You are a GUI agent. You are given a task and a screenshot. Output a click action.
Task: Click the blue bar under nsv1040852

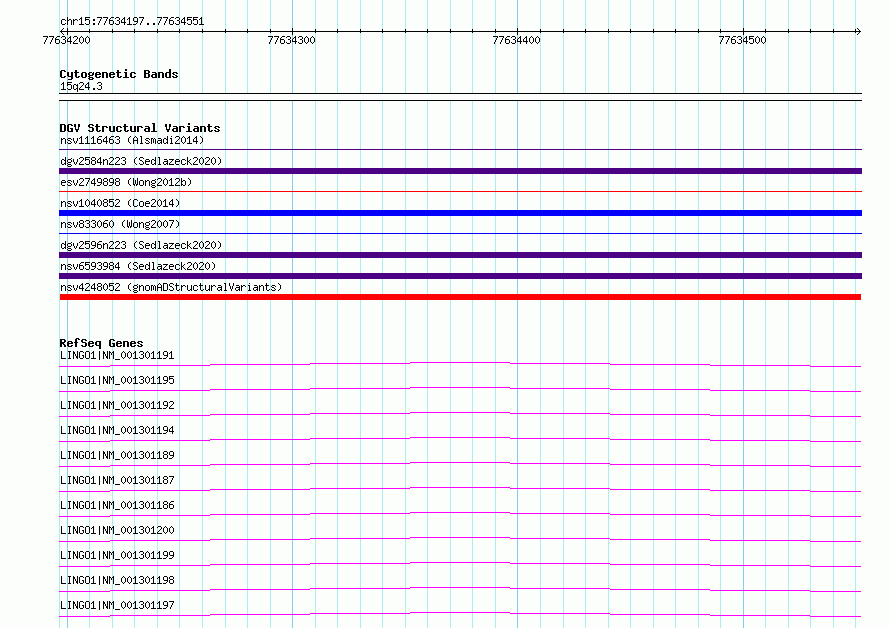pyautogui.click(x=460, y=213)
